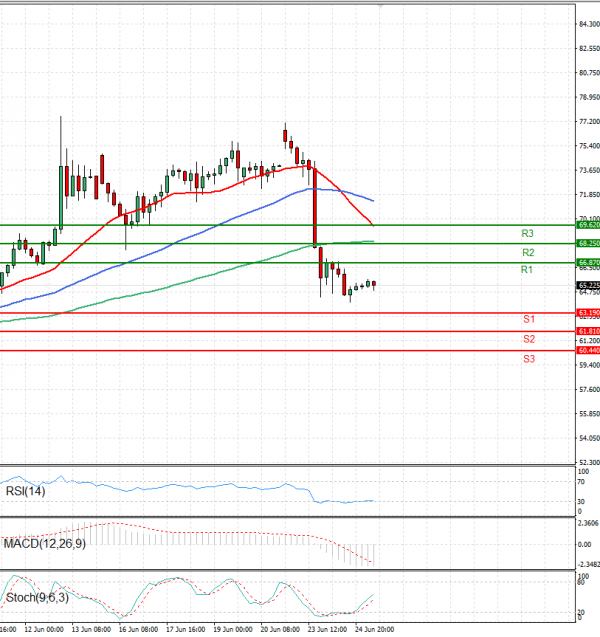Click the S3 support label

529,359
